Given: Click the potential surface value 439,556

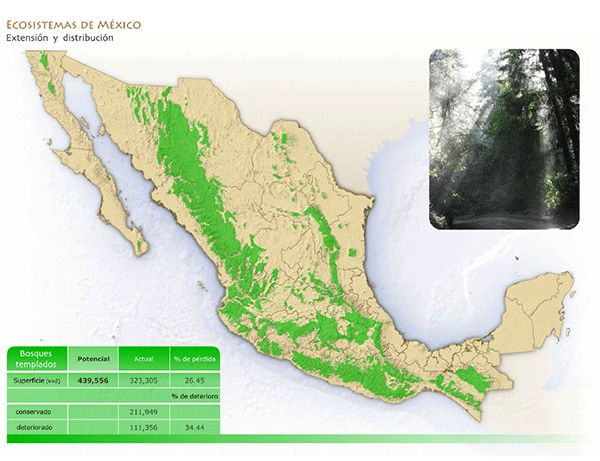Looking at the screenshot, I should click(x=93, y=381).
